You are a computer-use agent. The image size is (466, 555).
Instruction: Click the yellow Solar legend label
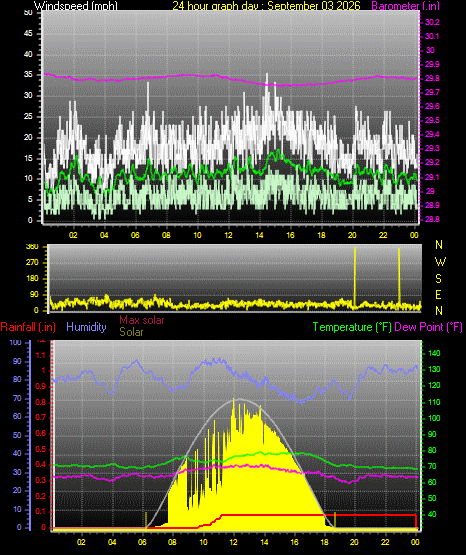pos(131,332)
